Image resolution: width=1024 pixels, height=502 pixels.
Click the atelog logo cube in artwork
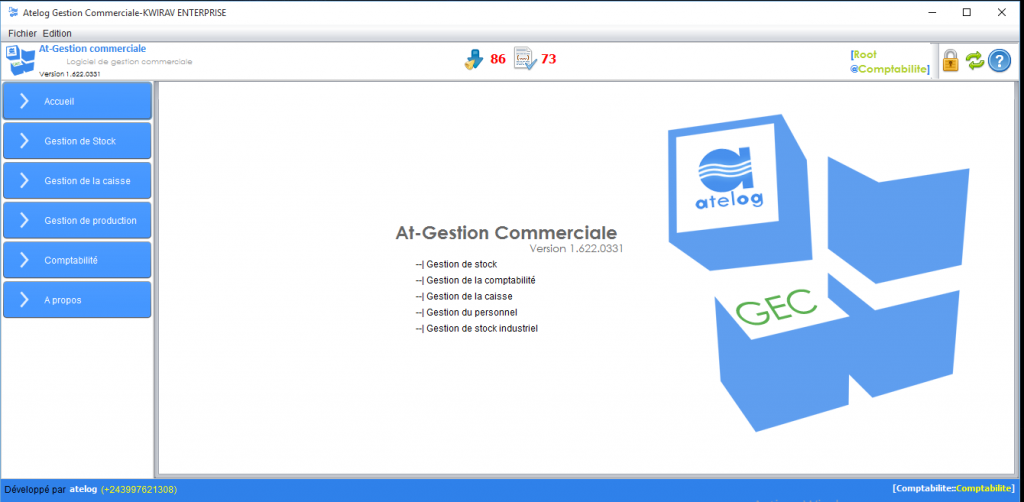740,193
